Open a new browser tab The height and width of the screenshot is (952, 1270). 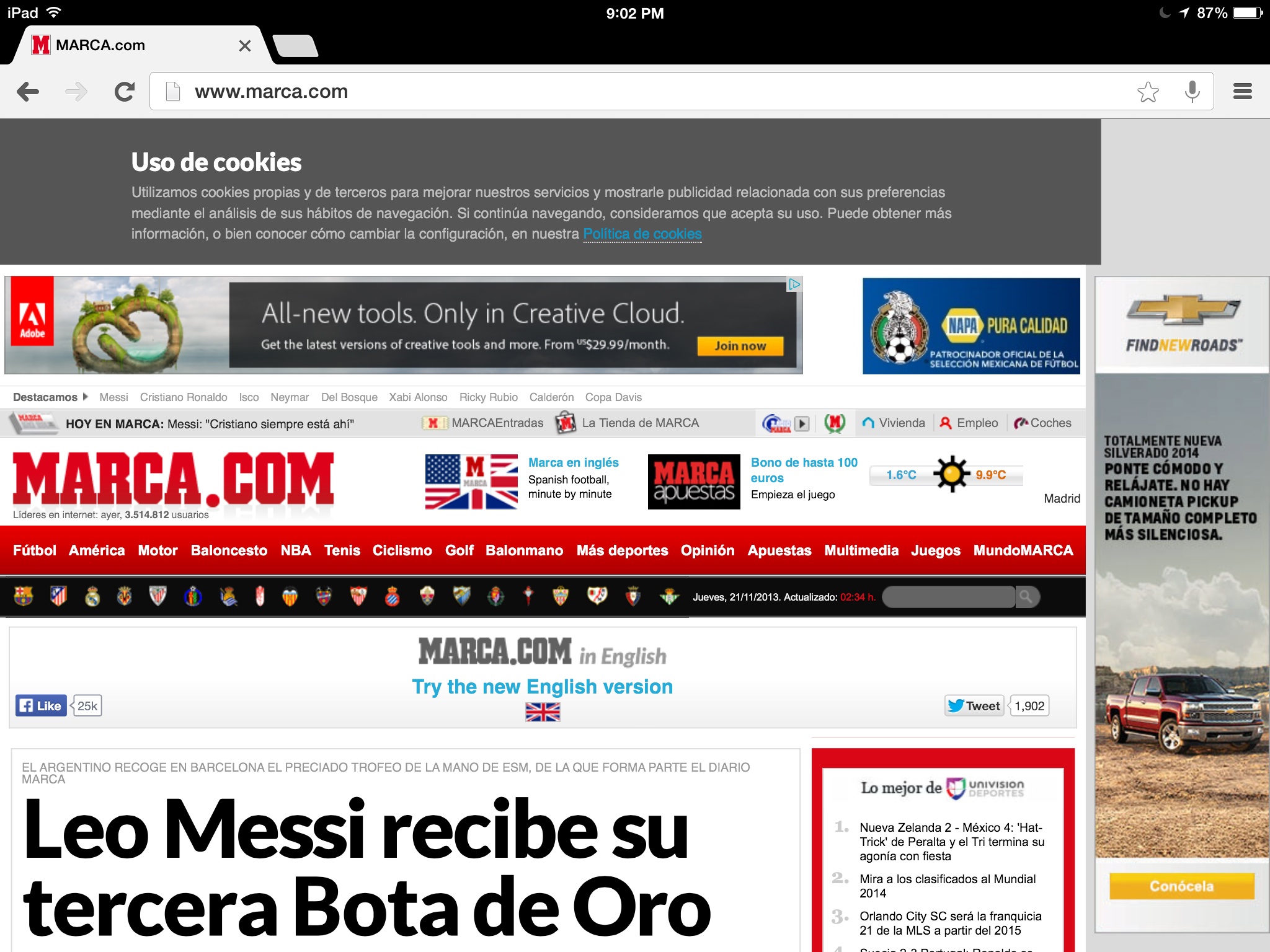pos(296,46)
